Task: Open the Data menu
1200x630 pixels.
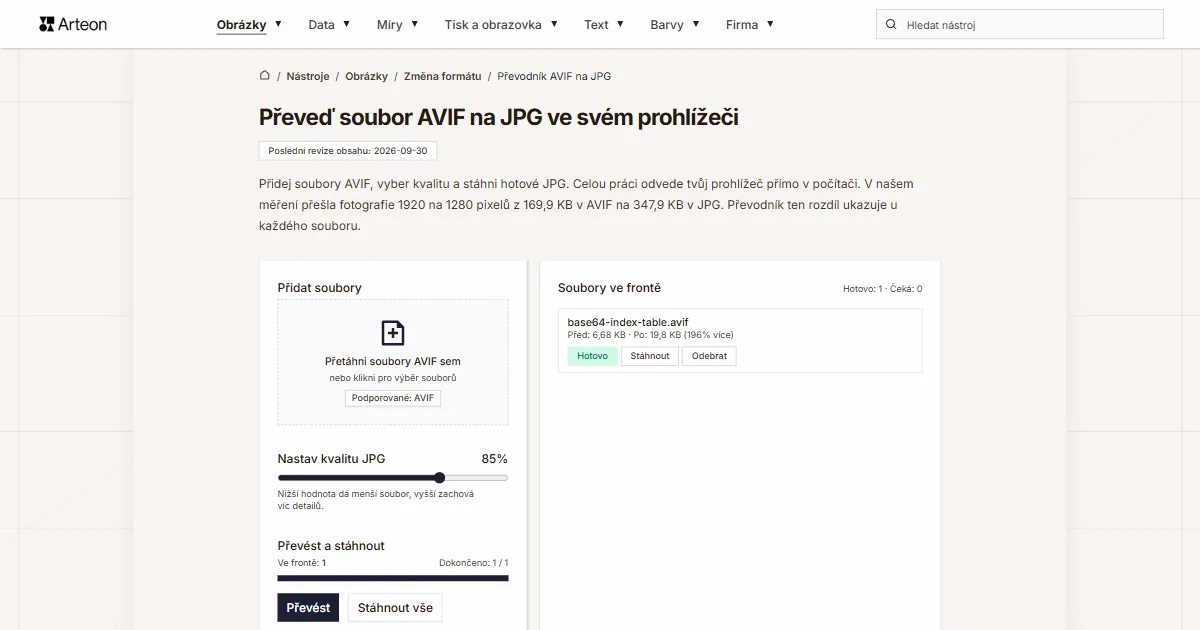Action: click(321, 25)
